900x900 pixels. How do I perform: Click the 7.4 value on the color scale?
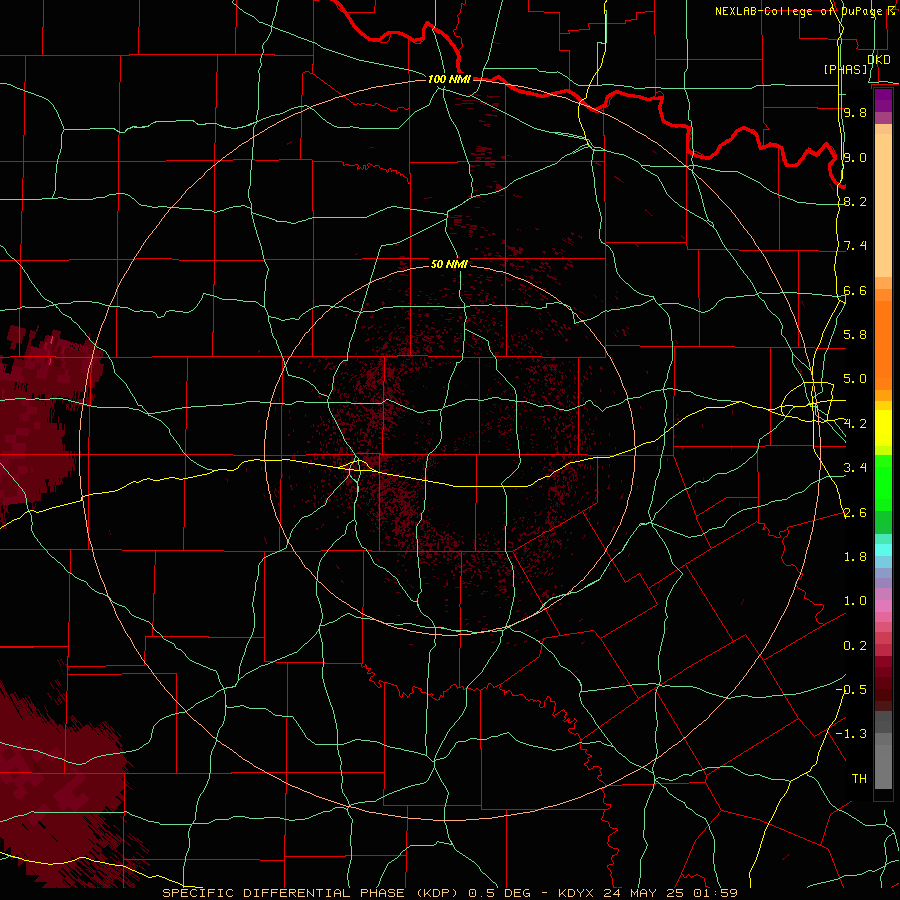pyautogui.click(x=855, y=246)
